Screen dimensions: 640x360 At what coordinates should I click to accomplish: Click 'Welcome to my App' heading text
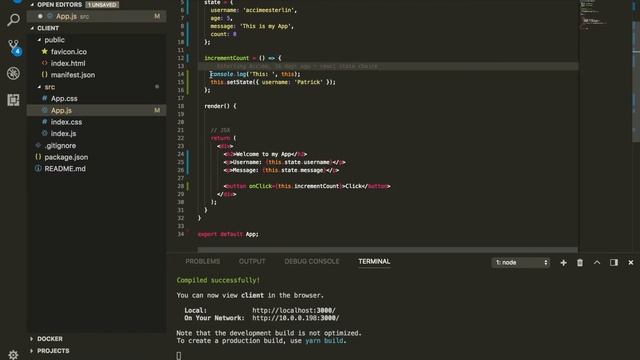pyautogui.click(x=263, y=154)
